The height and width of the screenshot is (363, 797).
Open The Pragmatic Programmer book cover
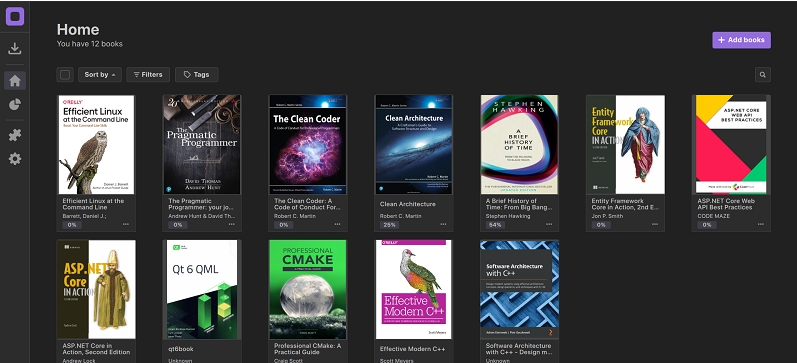click(202, 145)
